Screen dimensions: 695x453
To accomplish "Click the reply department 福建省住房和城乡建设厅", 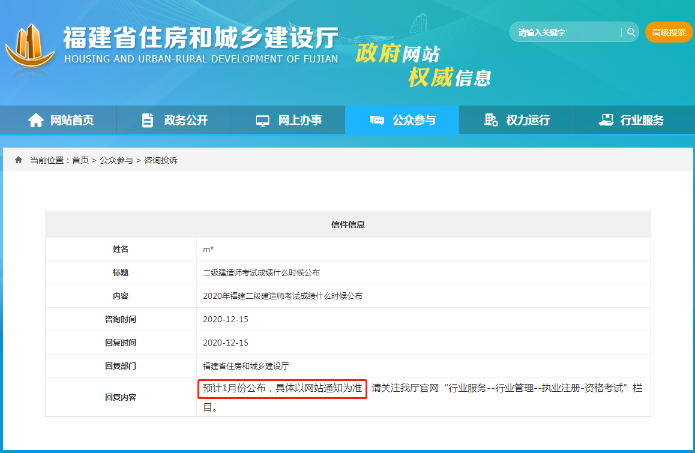I will (x=246, y=366).
